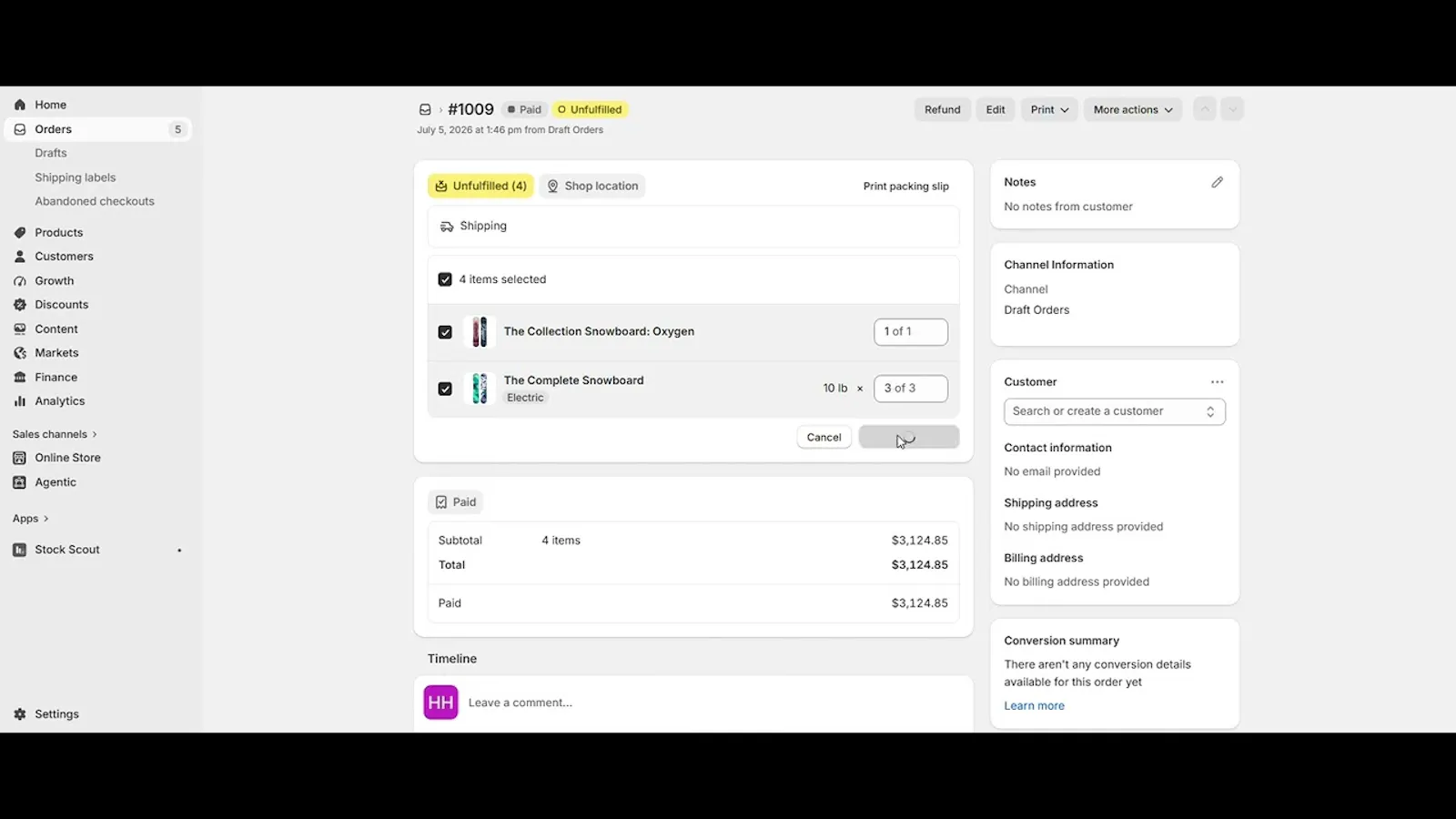This screenshot has height=819, width=1456.
Task: Click the Shipping truck icon
Action: tap(447, 227)
